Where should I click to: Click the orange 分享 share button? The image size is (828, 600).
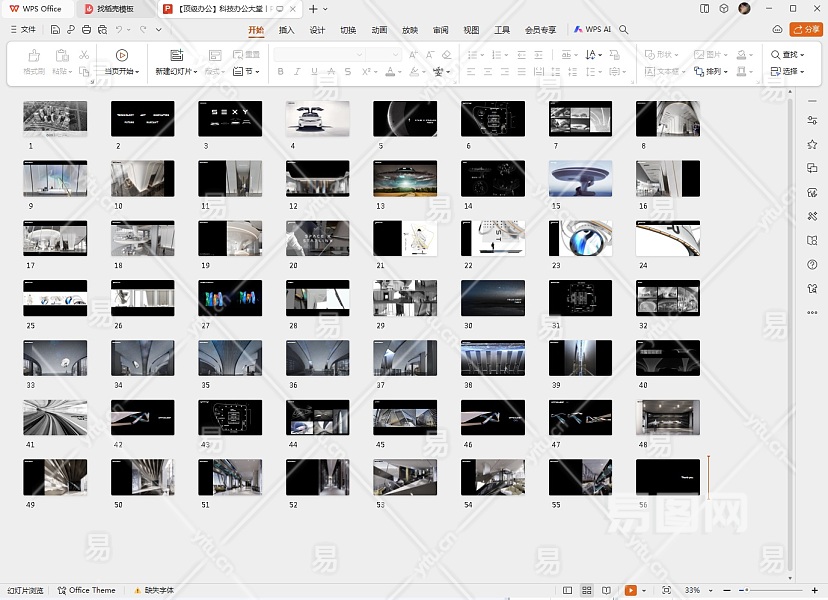(806, 30)
